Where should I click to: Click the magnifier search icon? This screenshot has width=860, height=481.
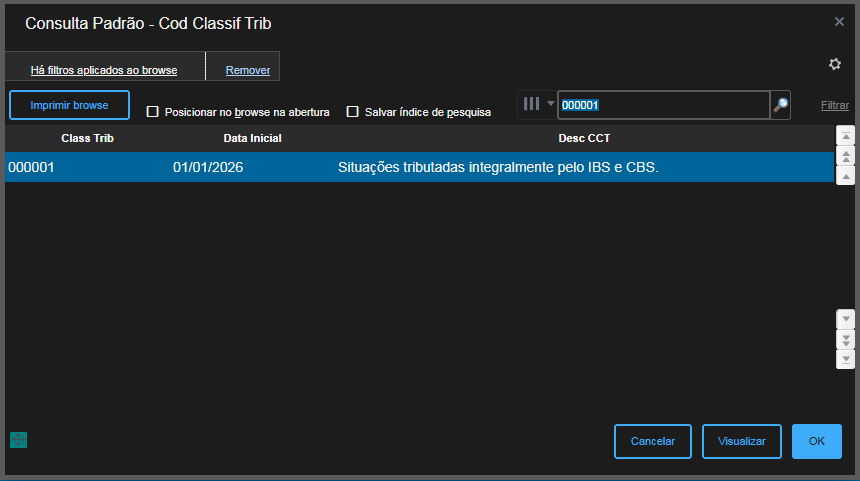780,105
